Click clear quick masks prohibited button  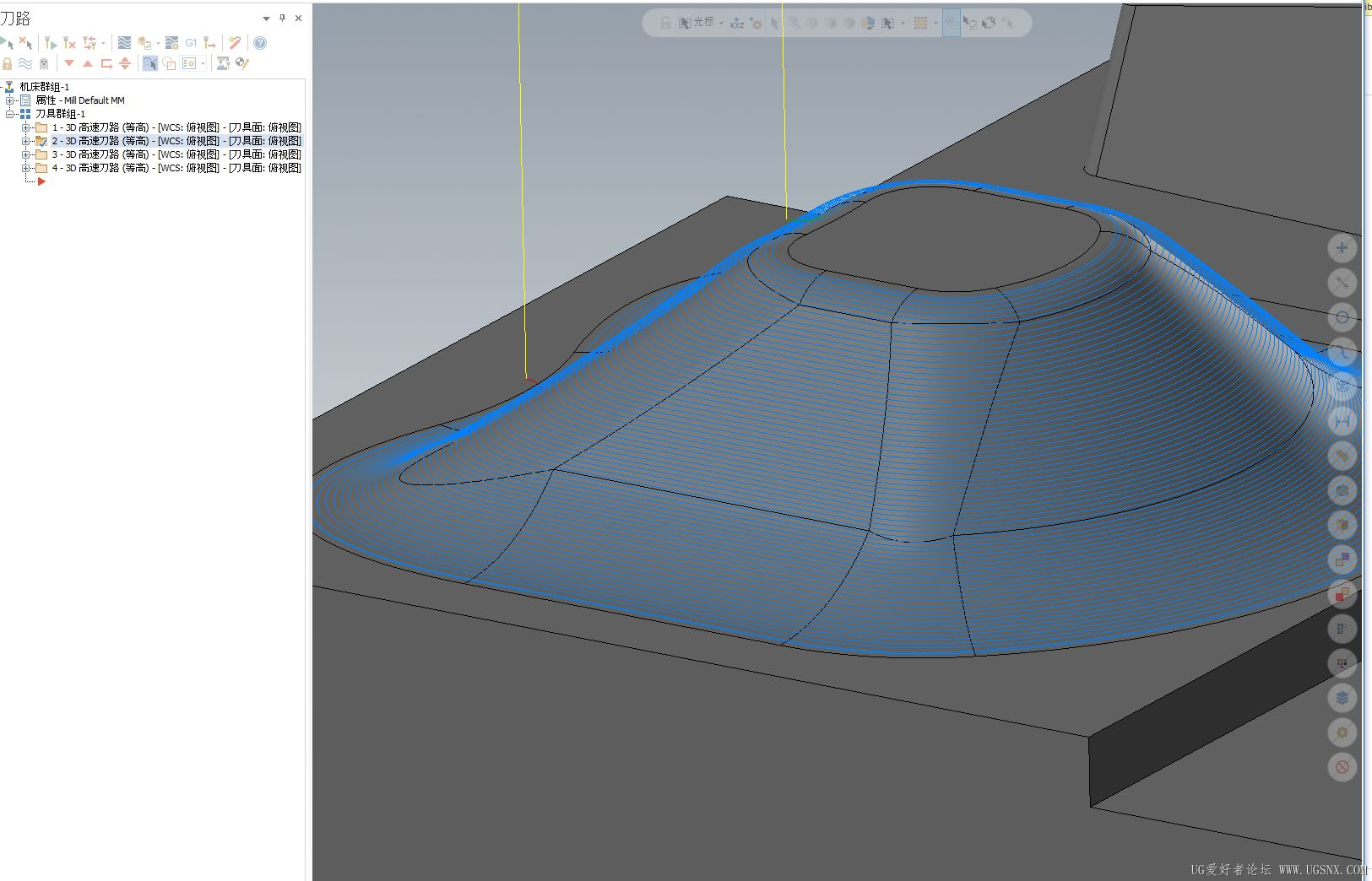click(1342, 767)
